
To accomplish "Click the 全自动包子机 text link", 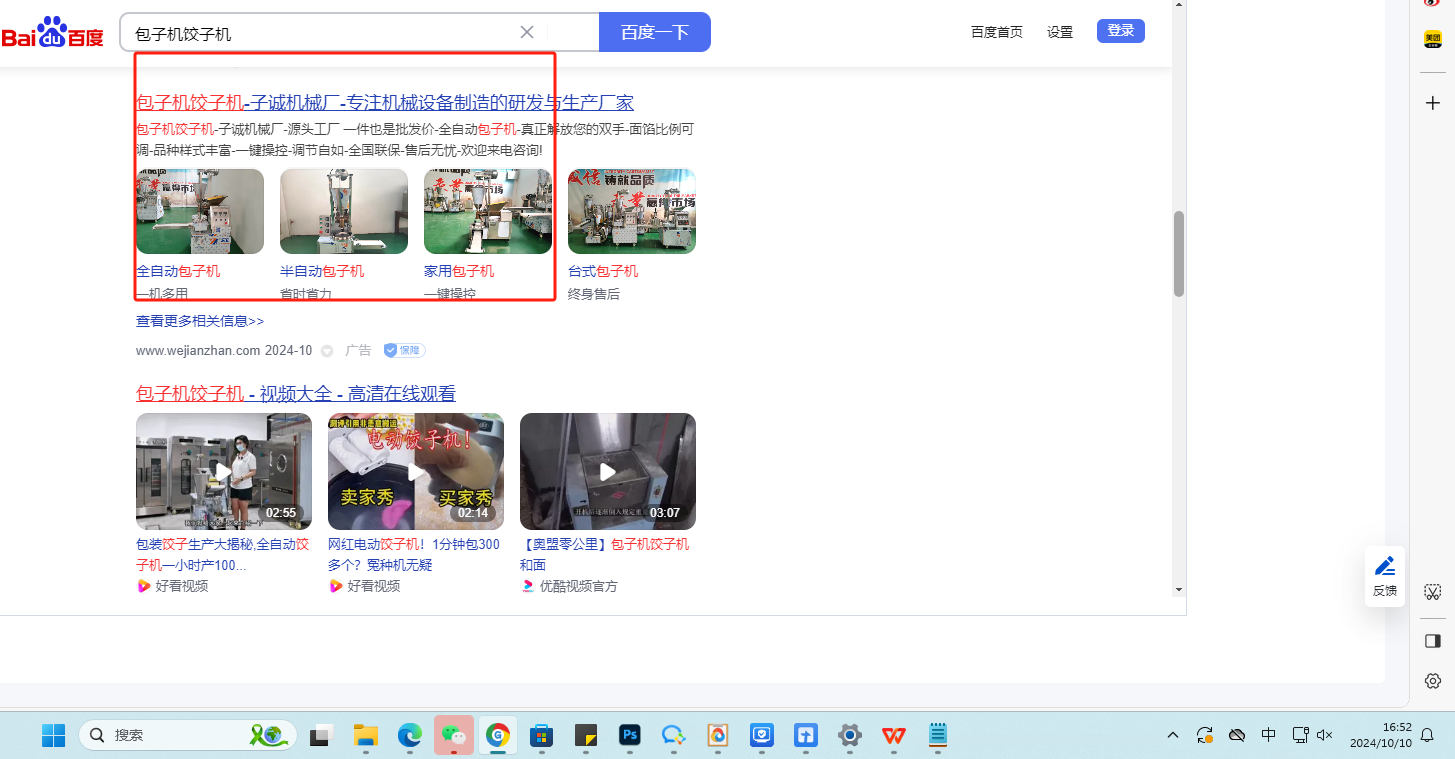I will point(178,271).
